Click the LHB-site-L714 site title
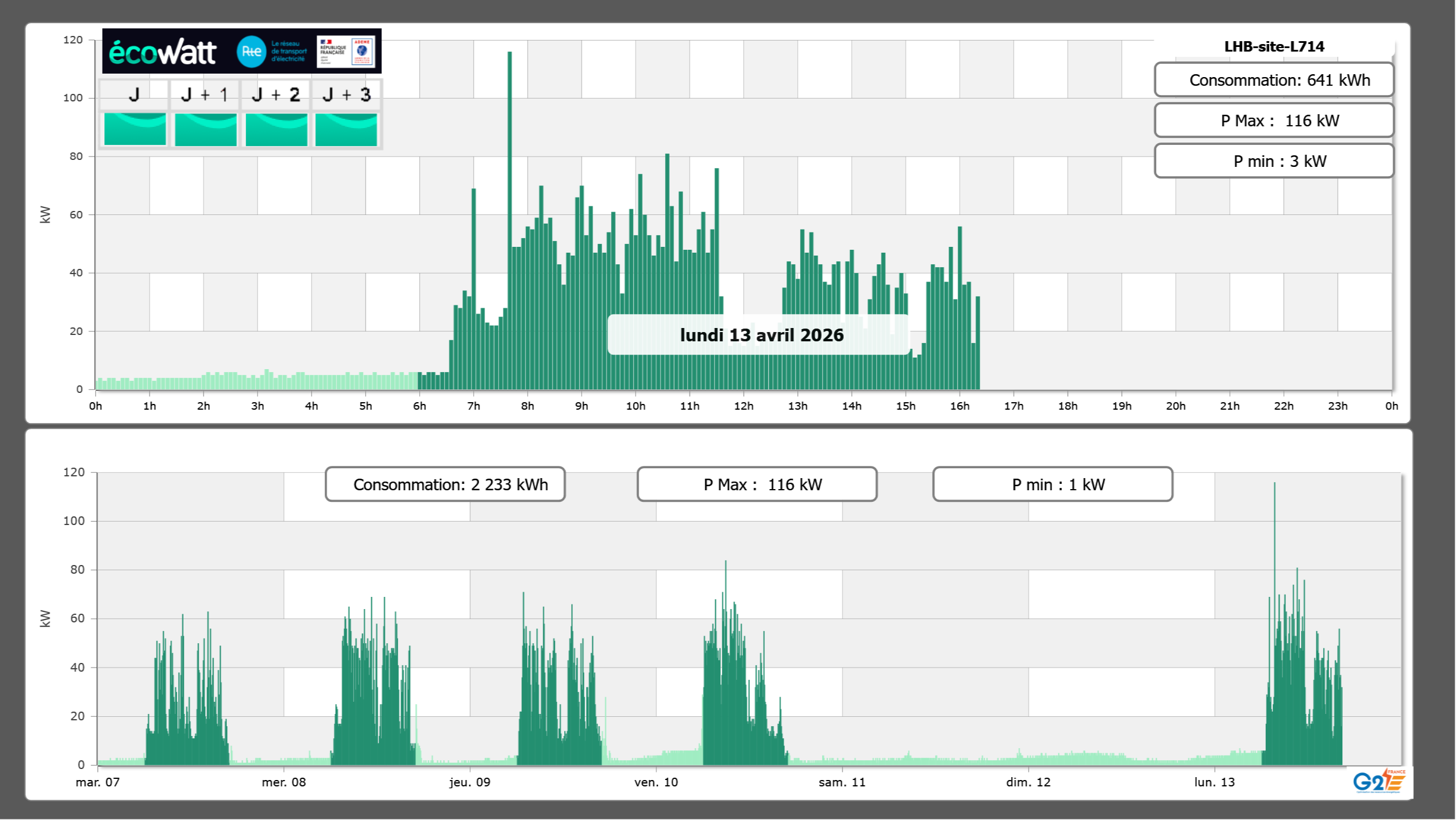 tap(1273, 46)
